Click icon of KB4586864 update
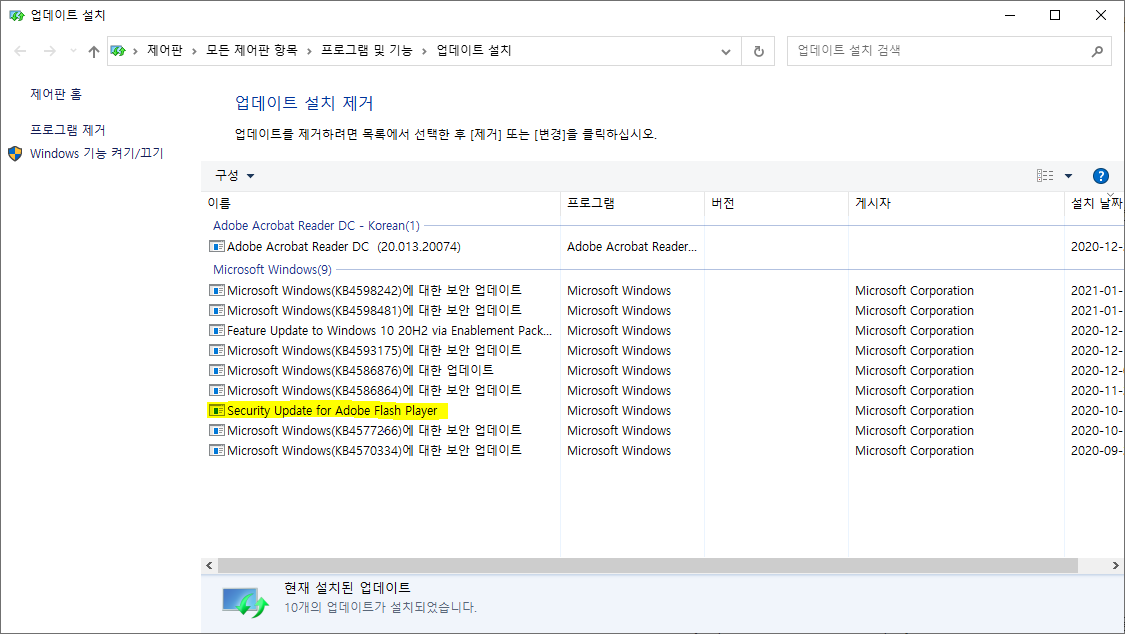Viewport: 1125px width, 634px height. 216,391
